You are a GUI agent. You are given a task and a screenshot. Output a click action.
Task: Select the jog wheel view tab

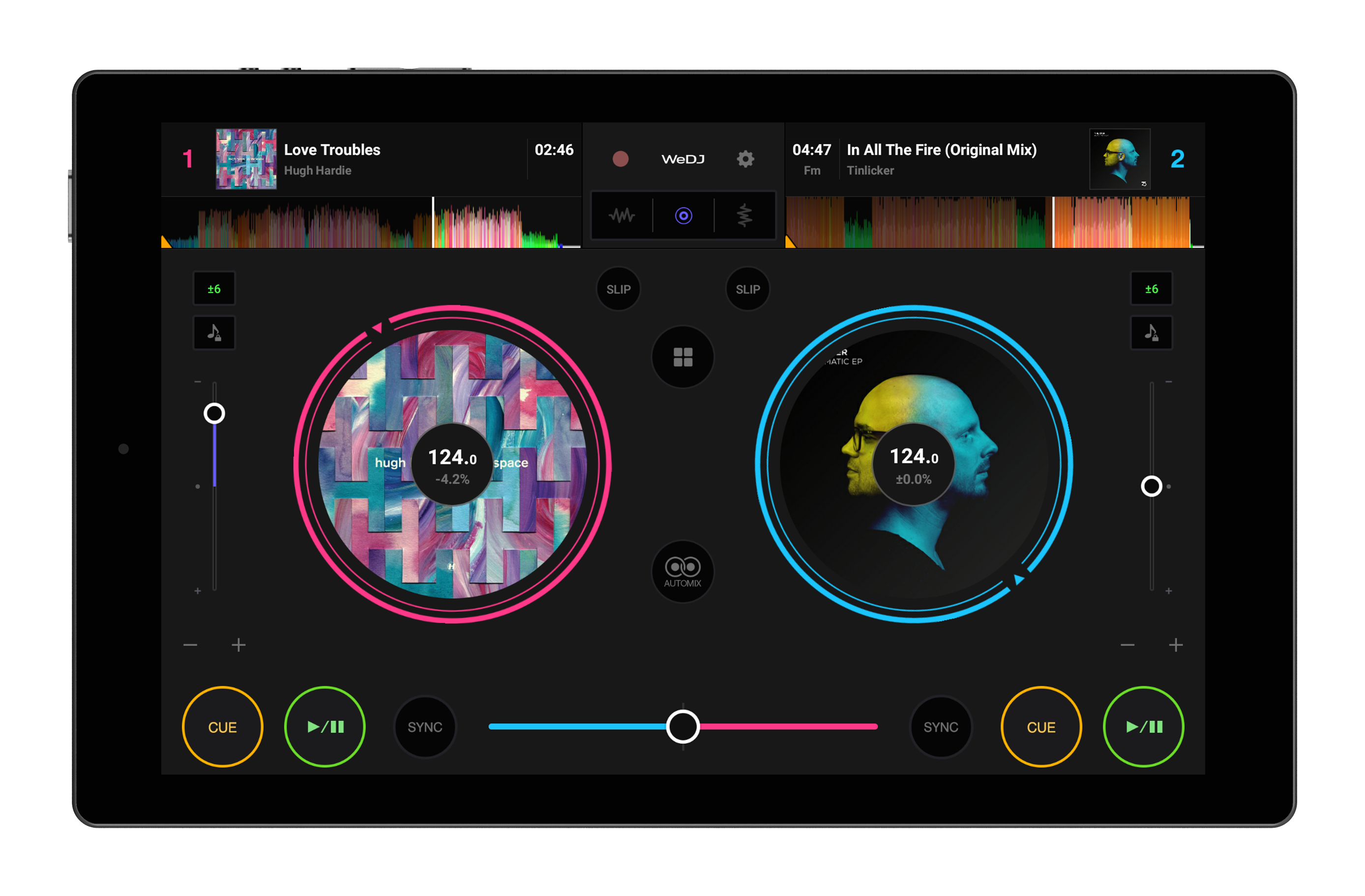683,216
